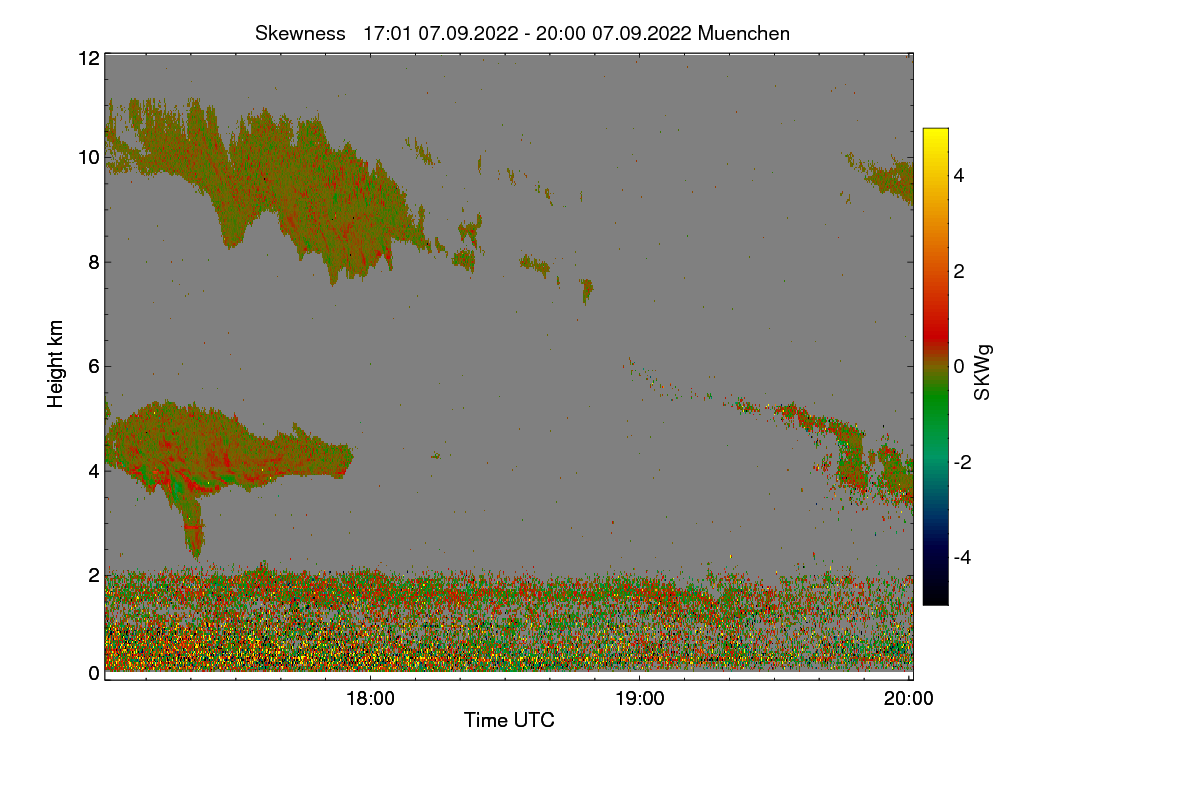The height and width of the screenshot is (800, 1200).
Task: Click the 18:00 time axis label
Action: point(370,699)
